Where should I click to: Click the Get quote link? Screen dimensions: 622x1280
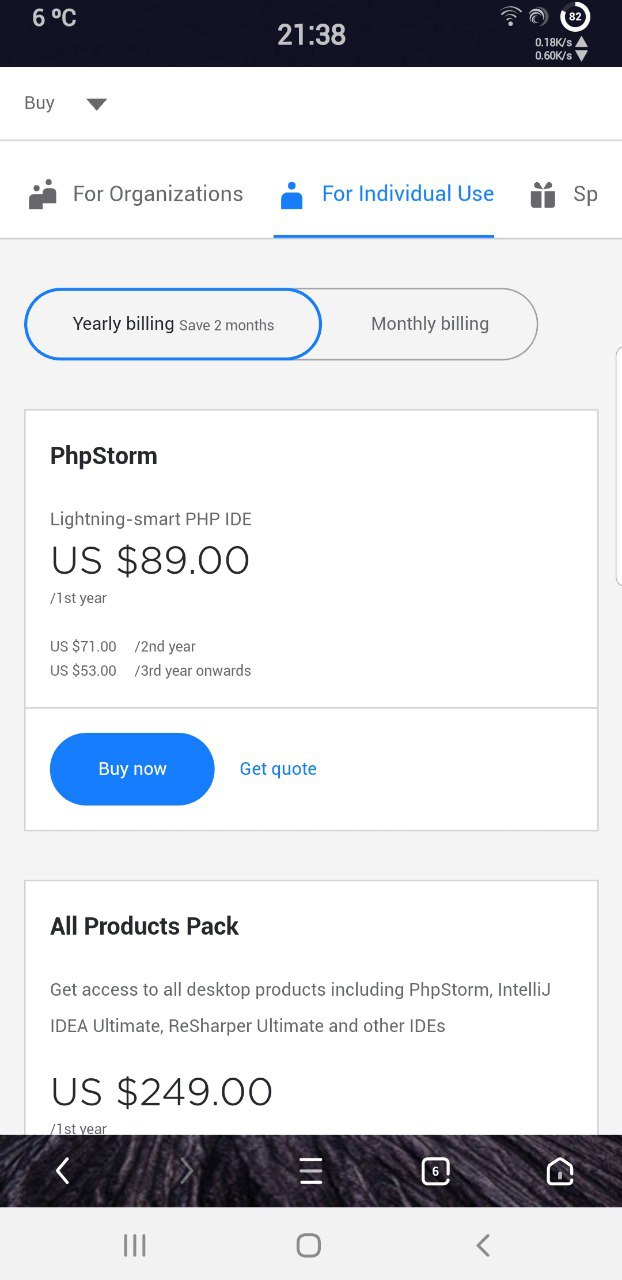[278, 769]
